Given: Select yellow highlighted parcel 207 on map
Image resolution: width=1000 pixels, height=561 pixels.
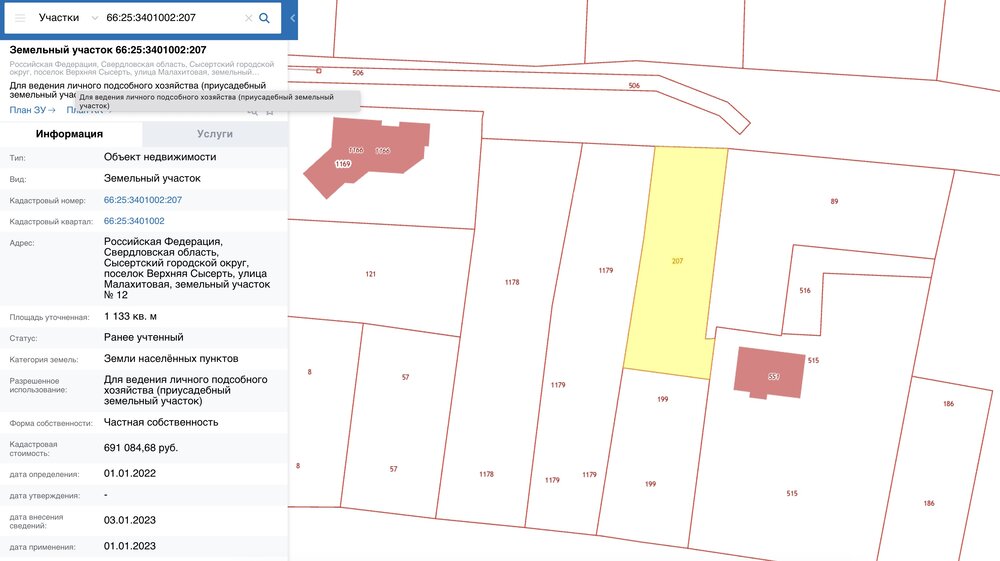Looking at the screenshot, I should coord(677,261).
